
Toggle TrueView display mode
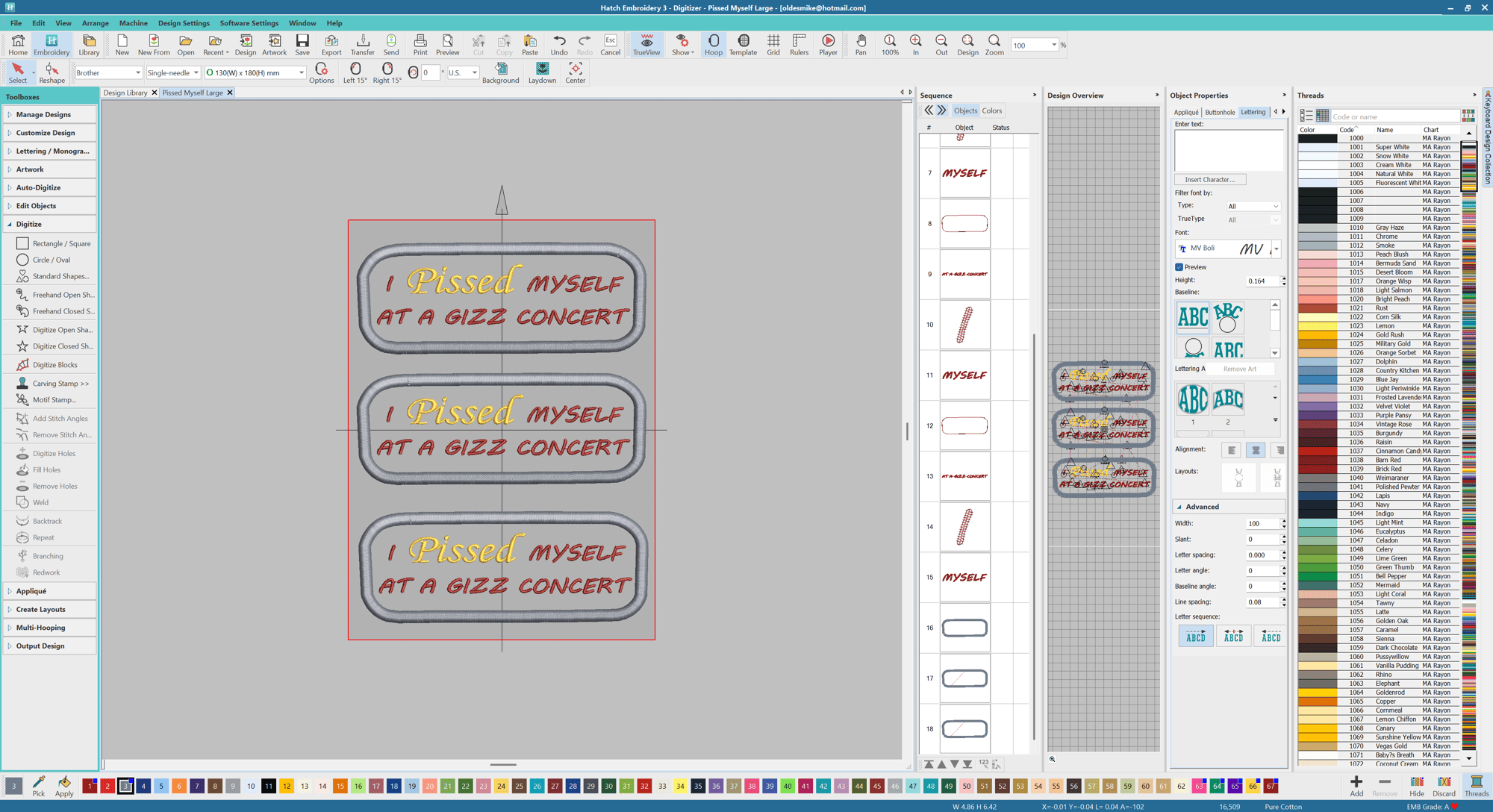point(646,44)
